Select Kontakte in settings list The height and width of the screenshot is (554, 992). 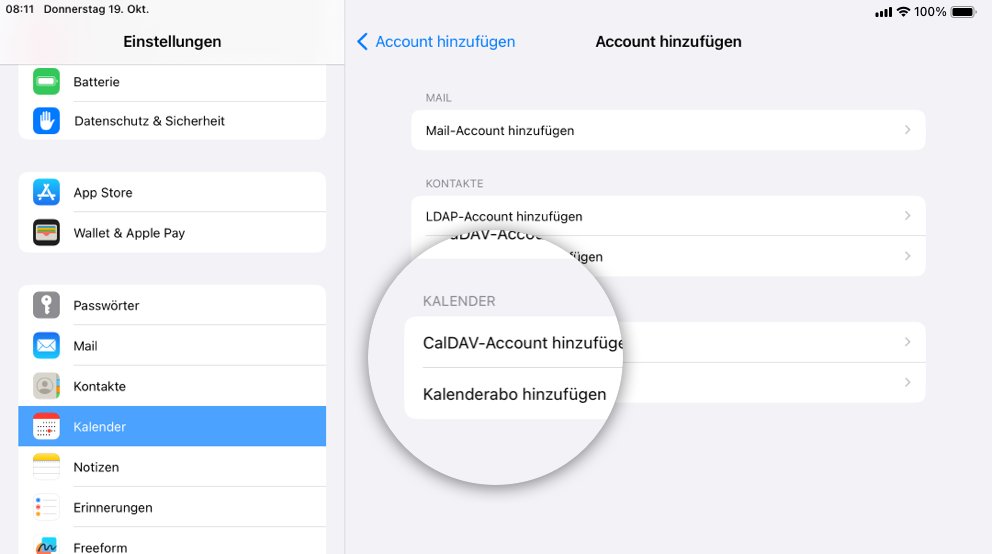tap(172, 386)
